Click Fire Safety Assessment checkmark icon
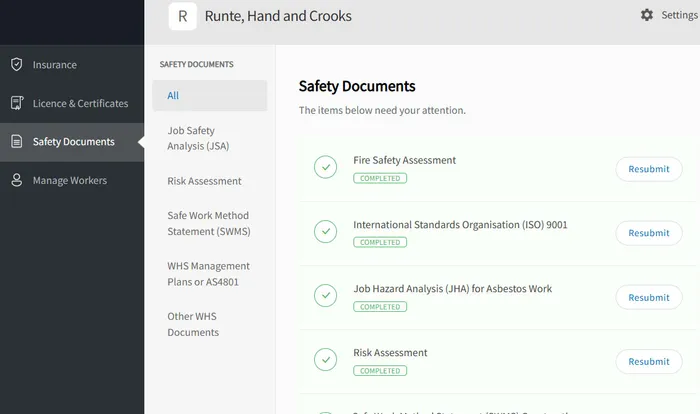This screenshot has width=700, height=414. click(325, 167)
